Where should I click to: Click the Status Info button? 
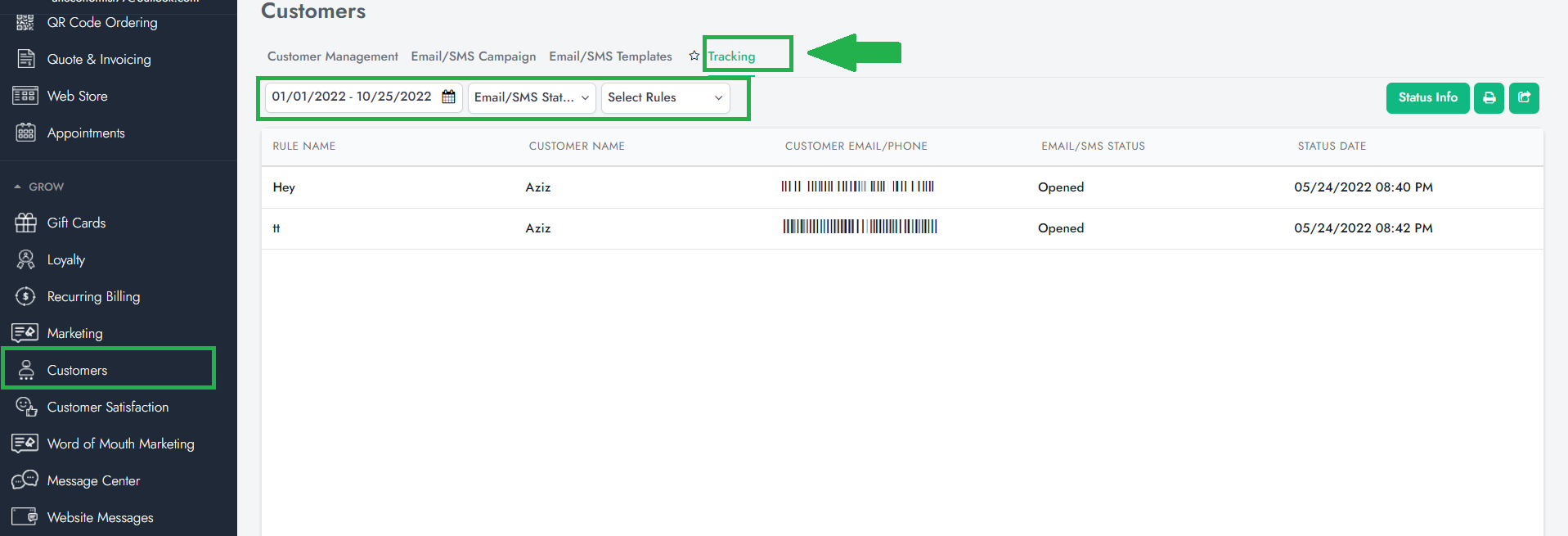point(1426,97)
